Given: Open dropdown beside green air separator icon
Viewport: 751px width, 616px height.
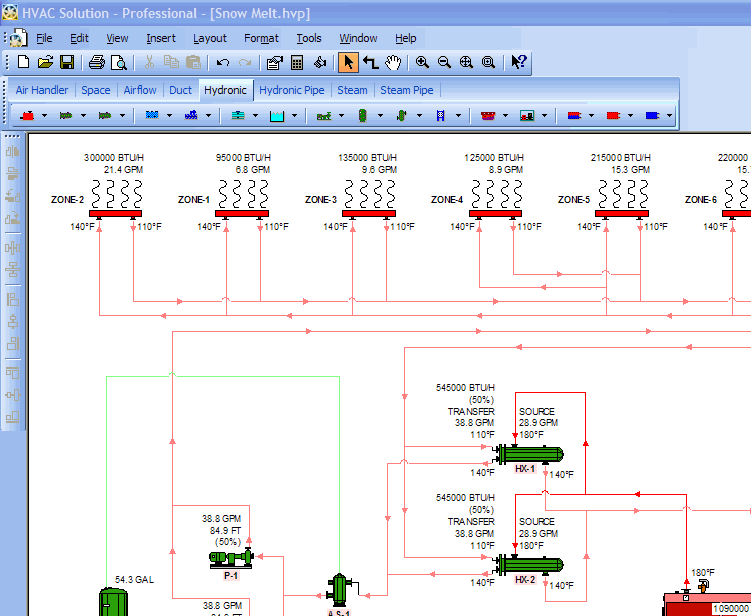Looking at the screenshot, I should [420, 115].
